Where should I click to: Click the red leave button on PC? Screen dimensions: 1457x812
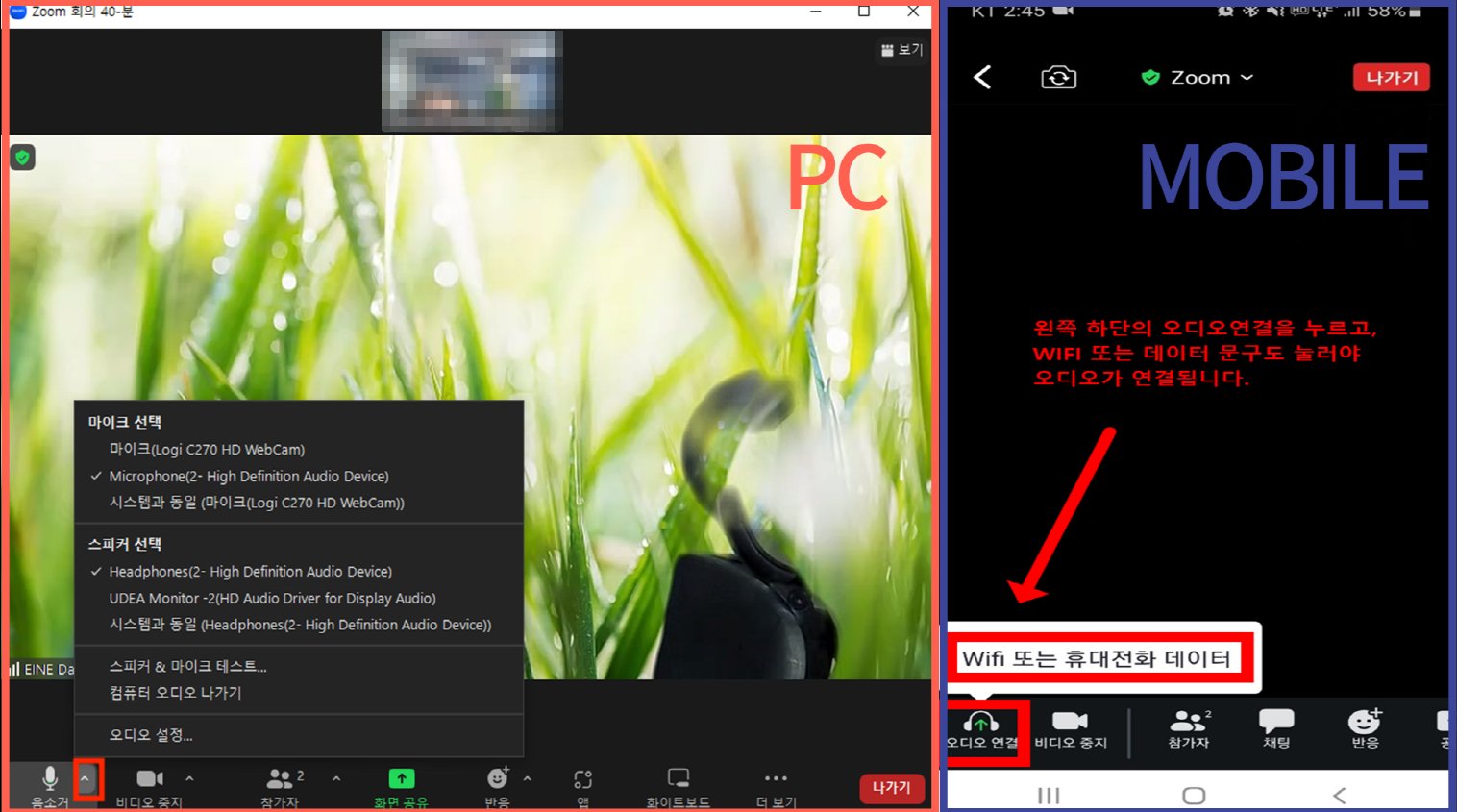(891, 788)
